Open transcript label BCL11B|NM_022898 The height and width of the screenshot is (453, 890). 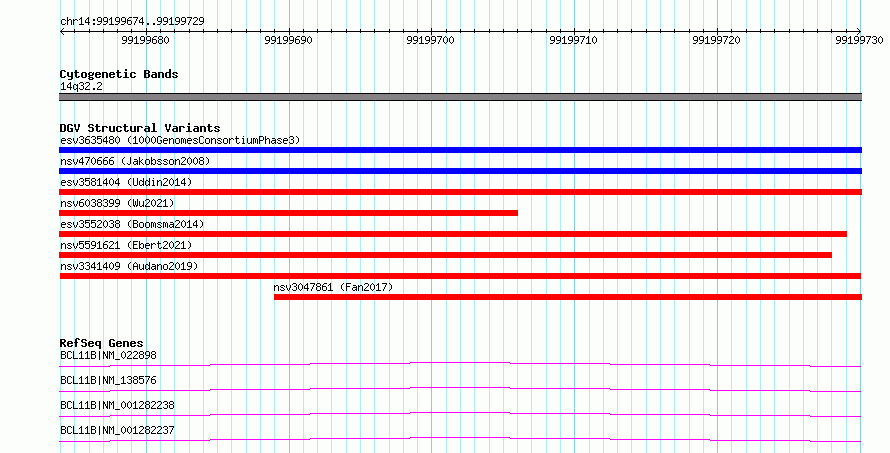108,355
